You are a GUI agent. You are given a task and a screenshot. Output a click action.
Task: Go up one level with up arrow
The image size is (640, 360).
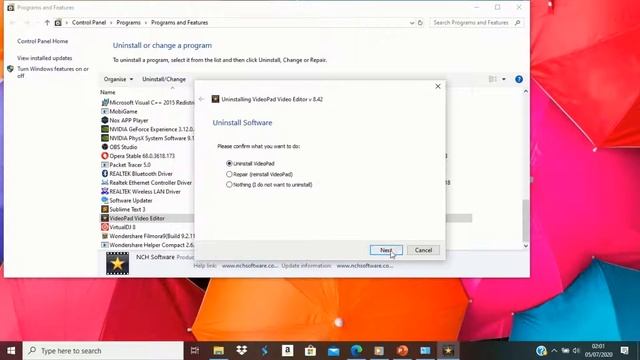47,22
